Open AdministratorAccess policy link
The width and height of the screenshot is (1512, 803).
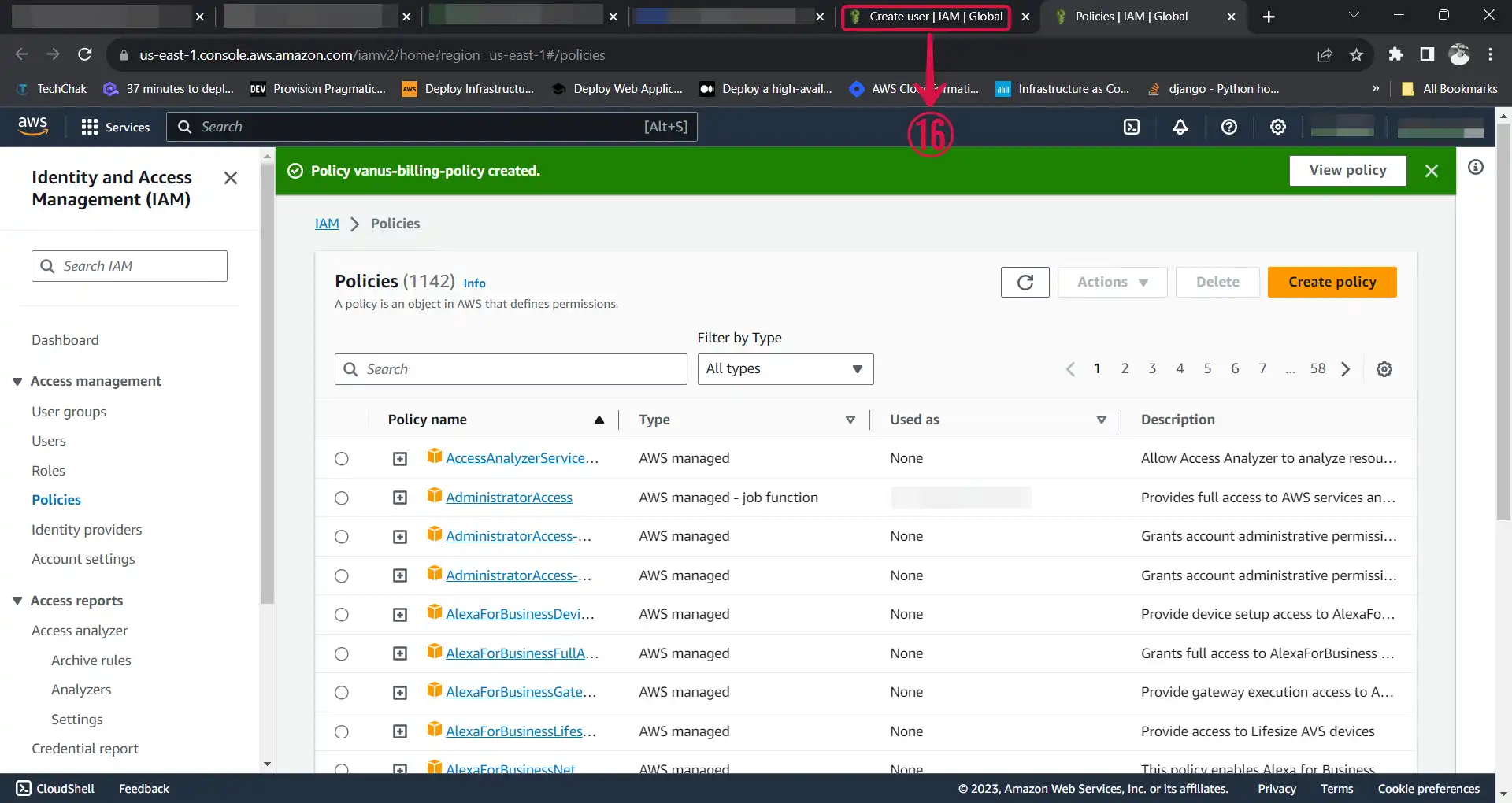[509, 498]
